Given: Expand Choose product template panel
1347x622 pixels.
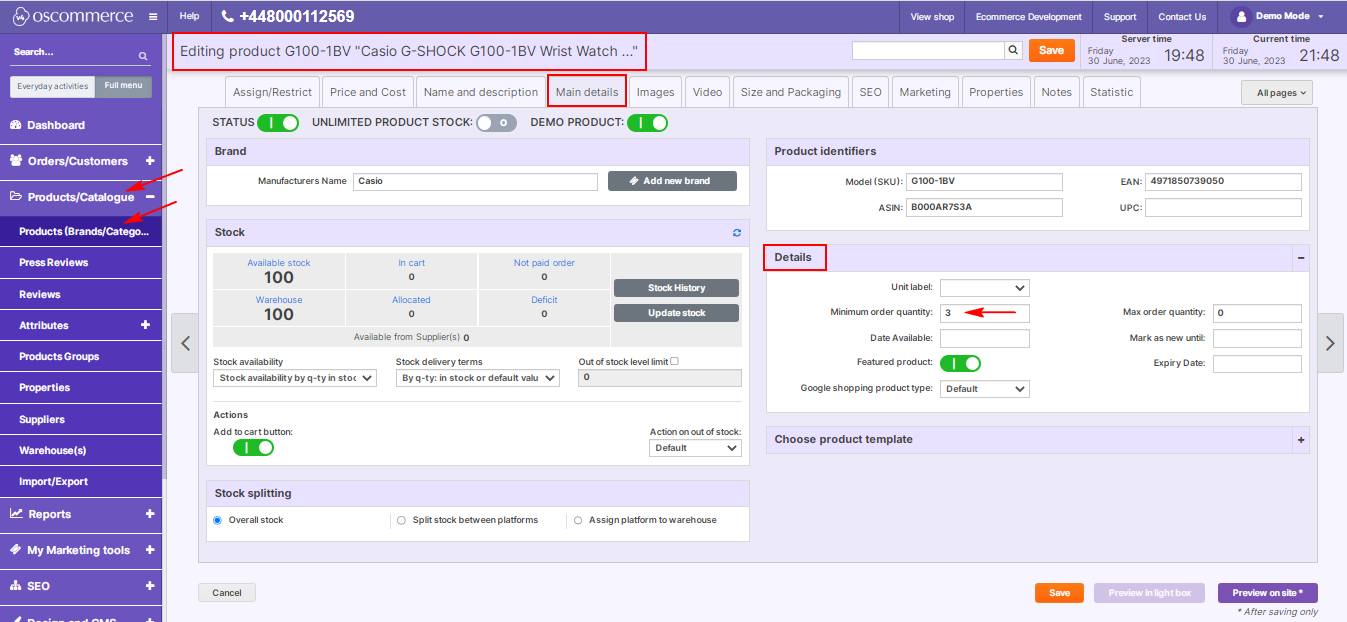Looking at the screenshot, I should [1300, 440].
